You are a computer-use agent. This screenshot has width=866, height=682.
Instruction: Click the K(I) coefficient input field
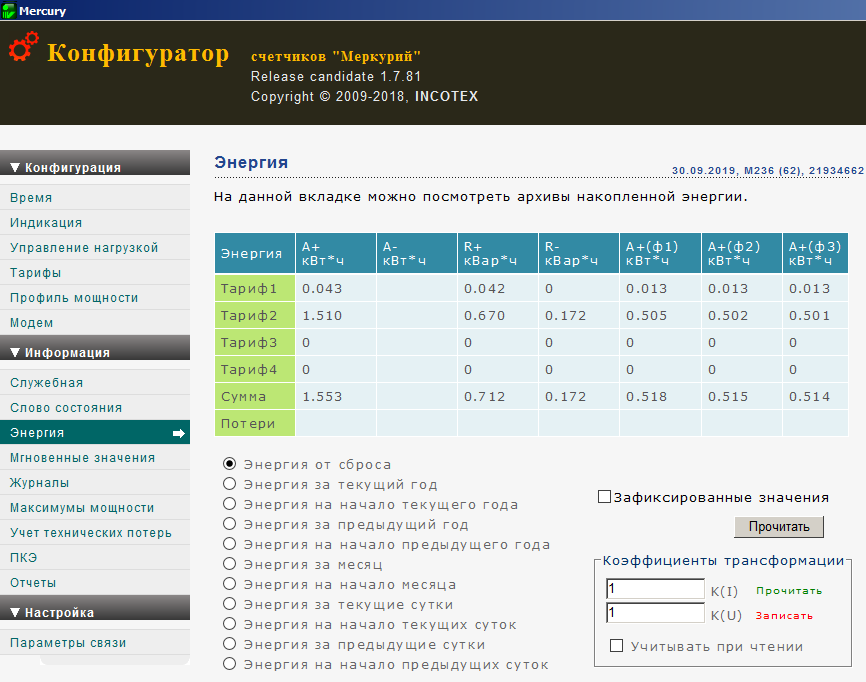click(x=656, y=589)
